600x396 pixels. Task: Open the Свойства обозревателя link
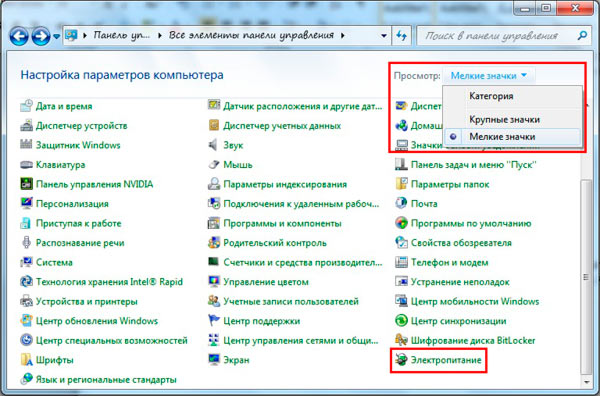pyautogui.click(x=461, y=243)
